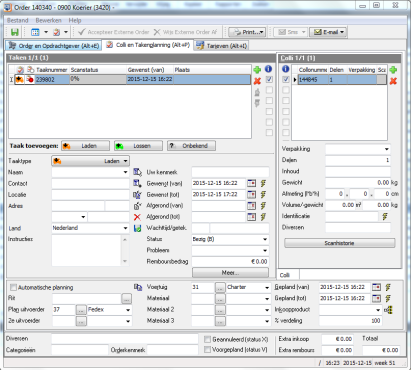Click the Instructies text area

click(86, 250)
